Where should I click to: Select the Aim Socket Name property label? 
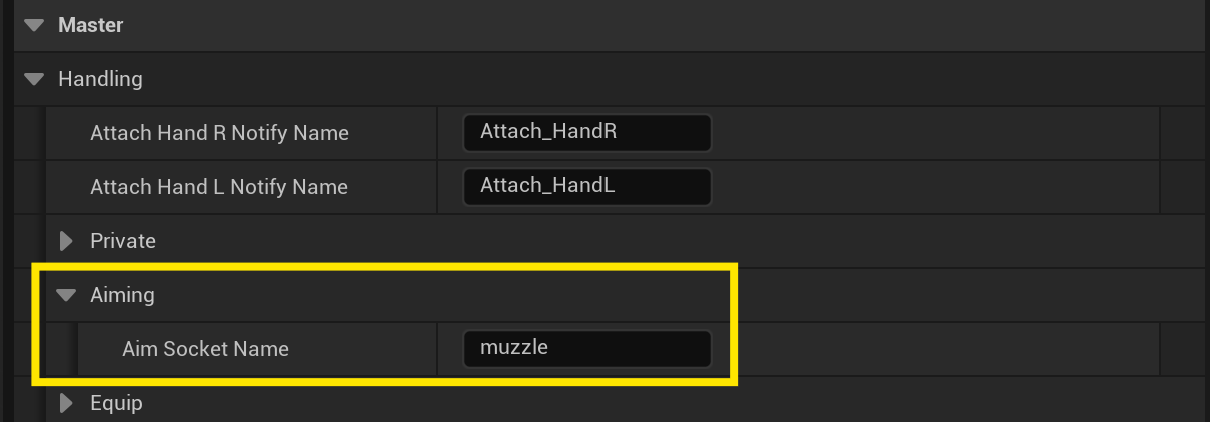(x=205, y=349)
